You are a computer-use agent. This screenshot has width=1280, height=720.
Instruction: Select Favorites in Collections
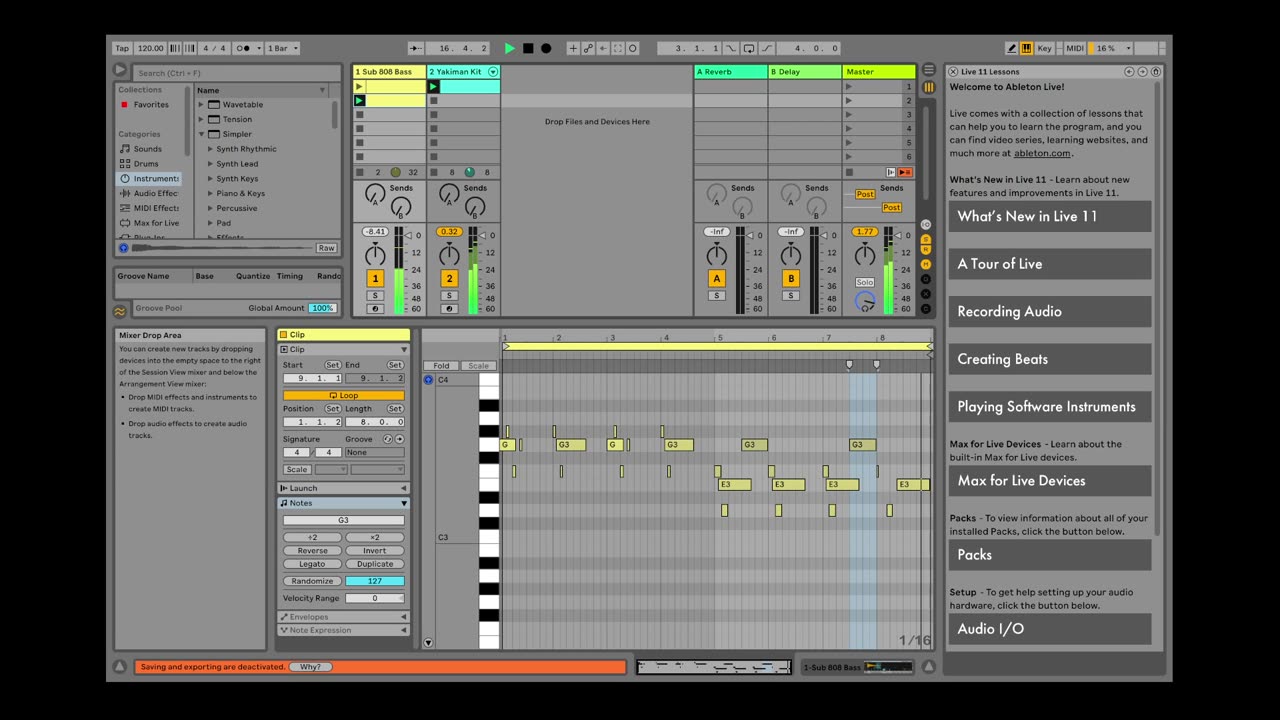151,104
